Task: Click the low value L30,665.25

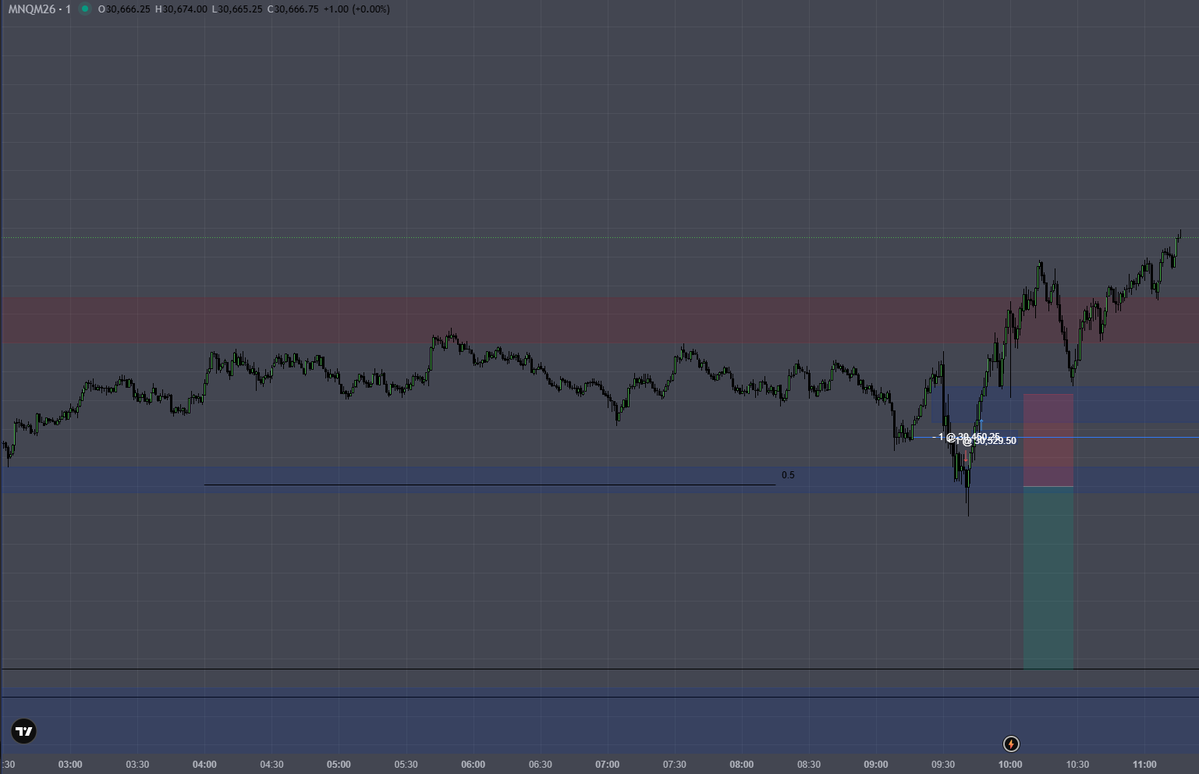Action: point(237,9)
